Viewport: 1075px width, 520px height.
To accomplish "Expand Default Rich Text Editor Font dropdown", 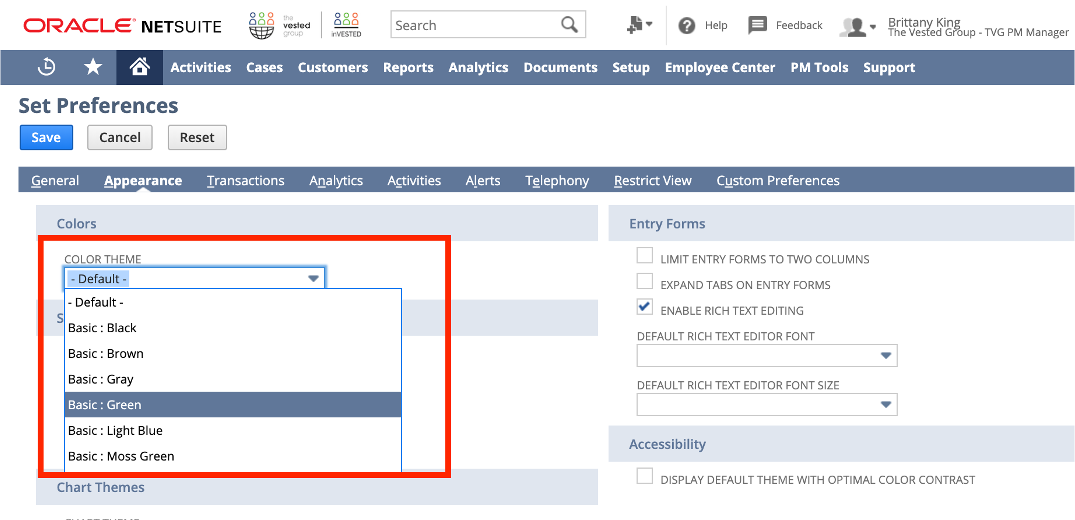I will (x=885, y=356).
